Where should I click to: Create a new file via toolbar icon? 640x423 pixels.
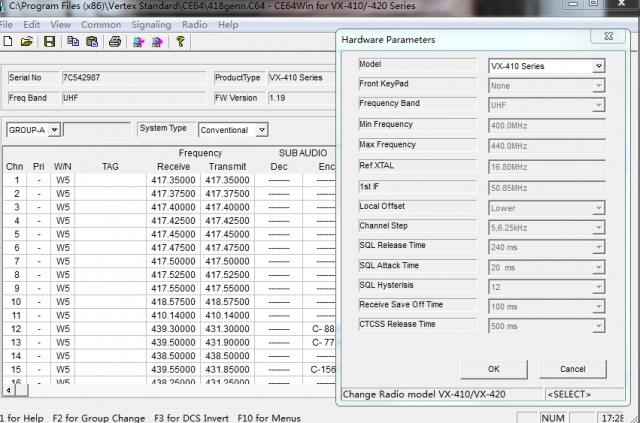point(8,41)
